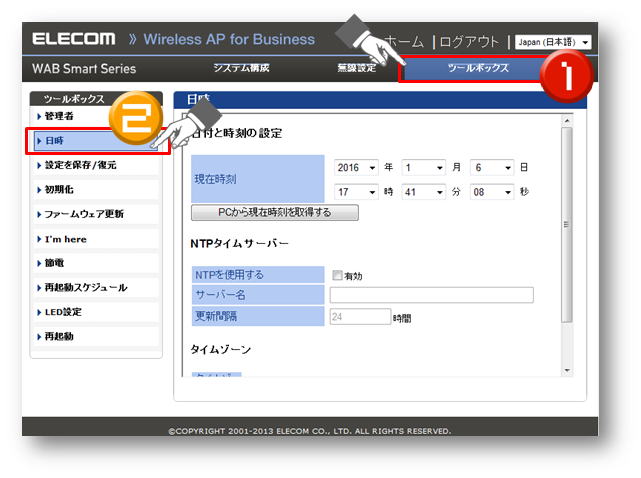
Task: Click PCから現在時刻を取得する button
Action: coord(275,213)
